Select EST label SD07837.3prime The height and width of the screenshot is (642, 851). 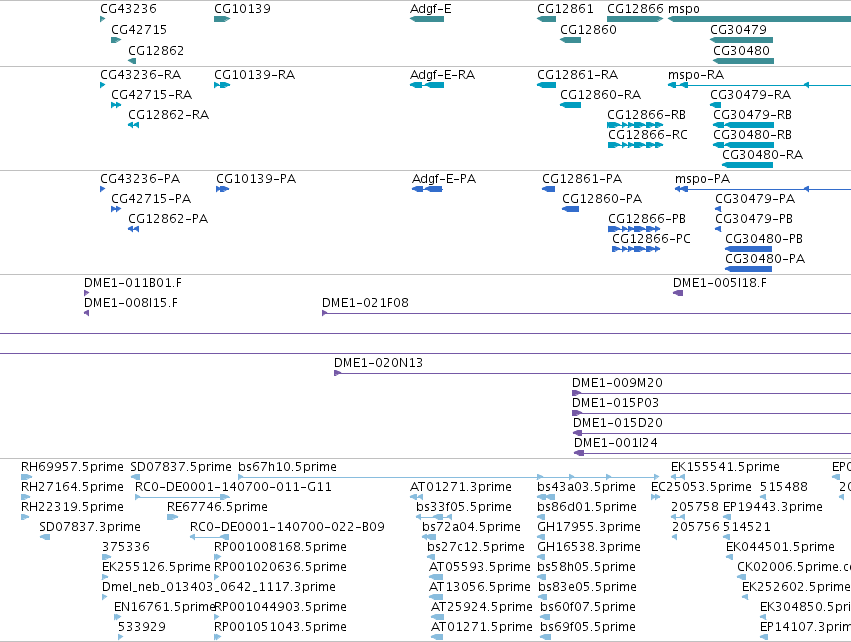click(90, 527)
